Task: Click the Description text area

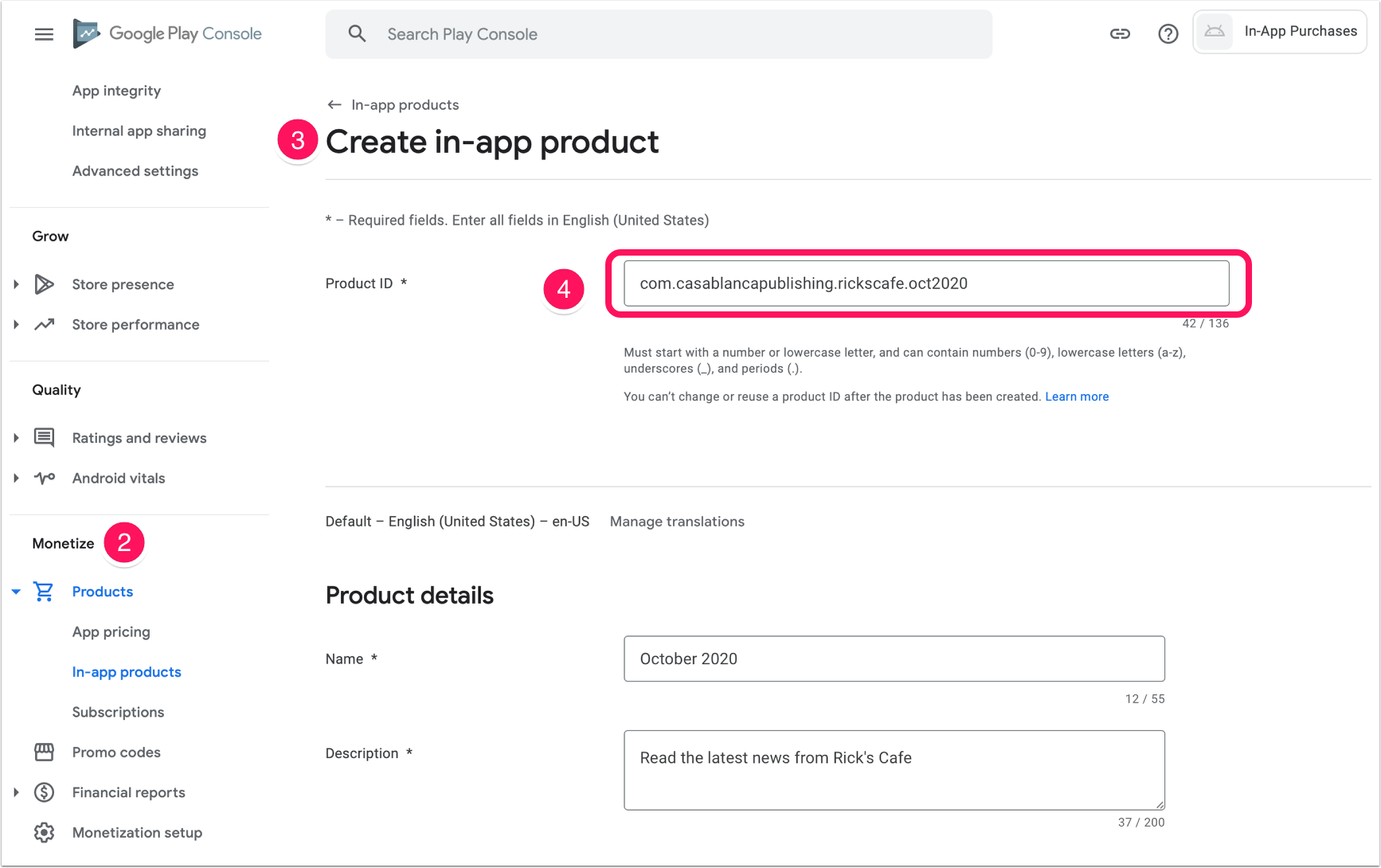Action: pyautogui.click(x=894, y=770)
